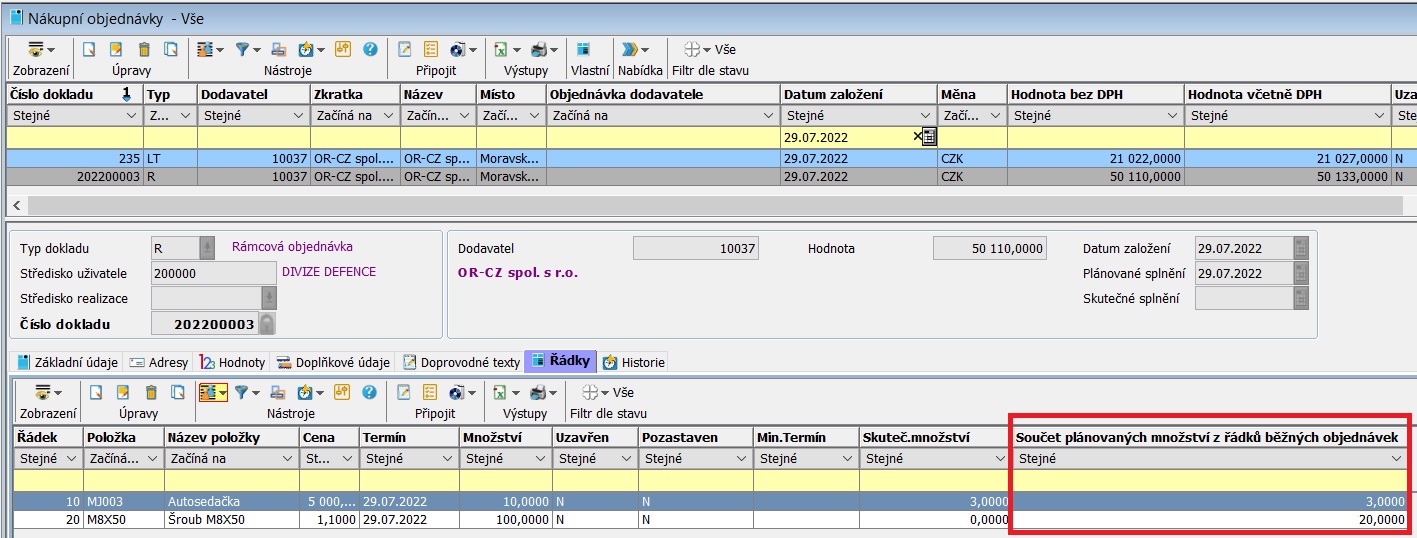The image size is (1417, 538).
Task: Open calendar picker in Datum založení filter
Action: (928, 137)
